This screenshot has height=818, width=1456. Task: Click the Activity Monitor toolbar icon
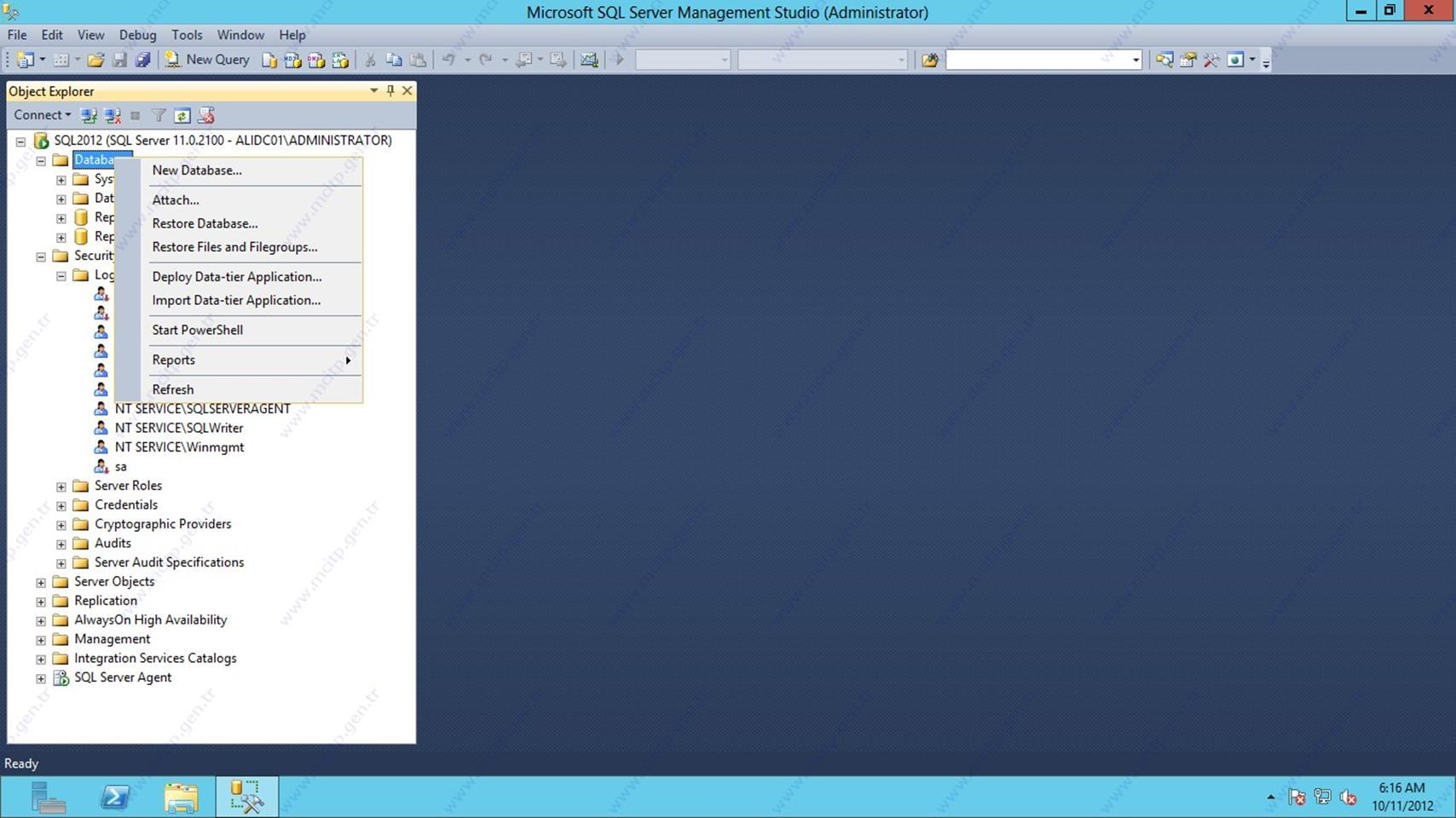(589, 60)
